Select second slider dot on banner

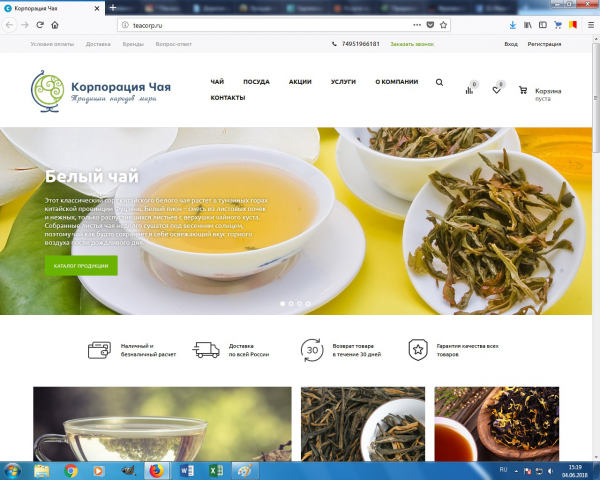tap(291, 304)
